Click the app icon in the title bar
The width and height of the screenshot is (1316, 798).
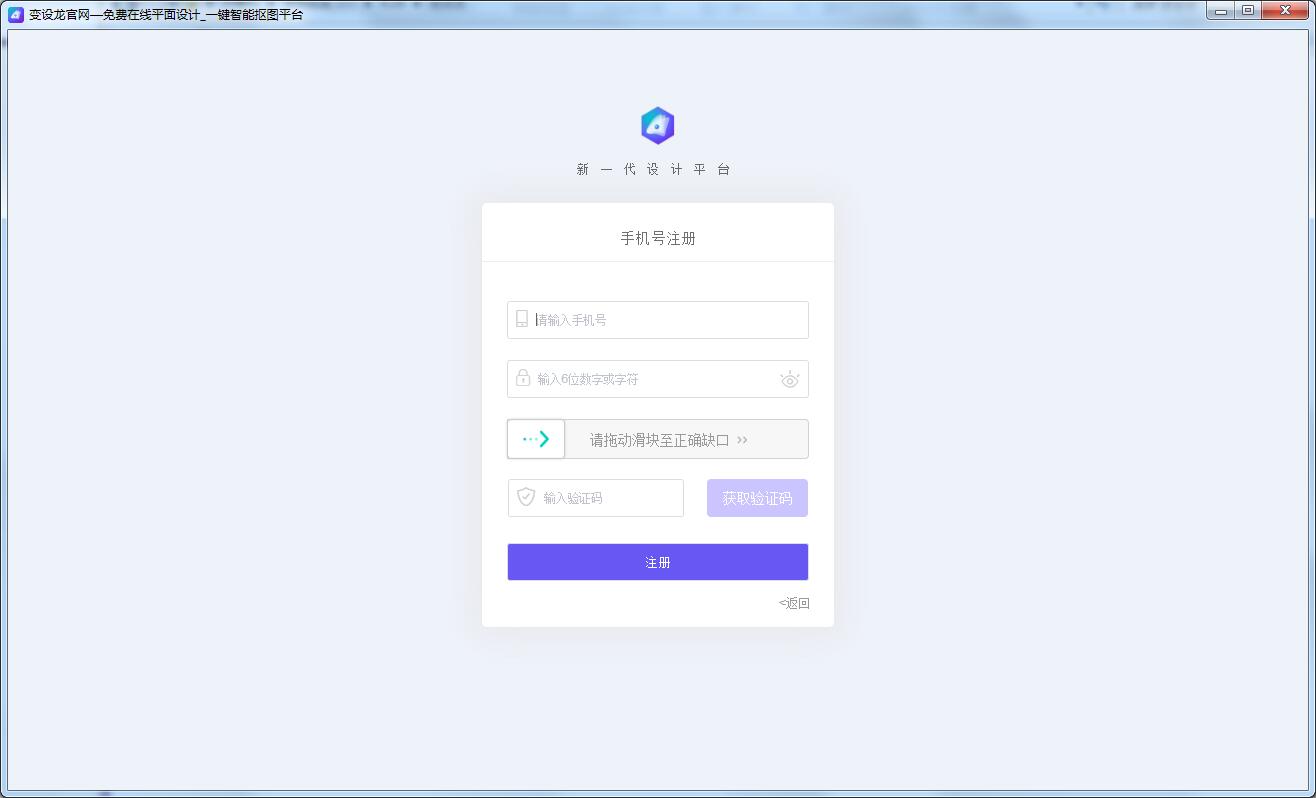point(16,14)
